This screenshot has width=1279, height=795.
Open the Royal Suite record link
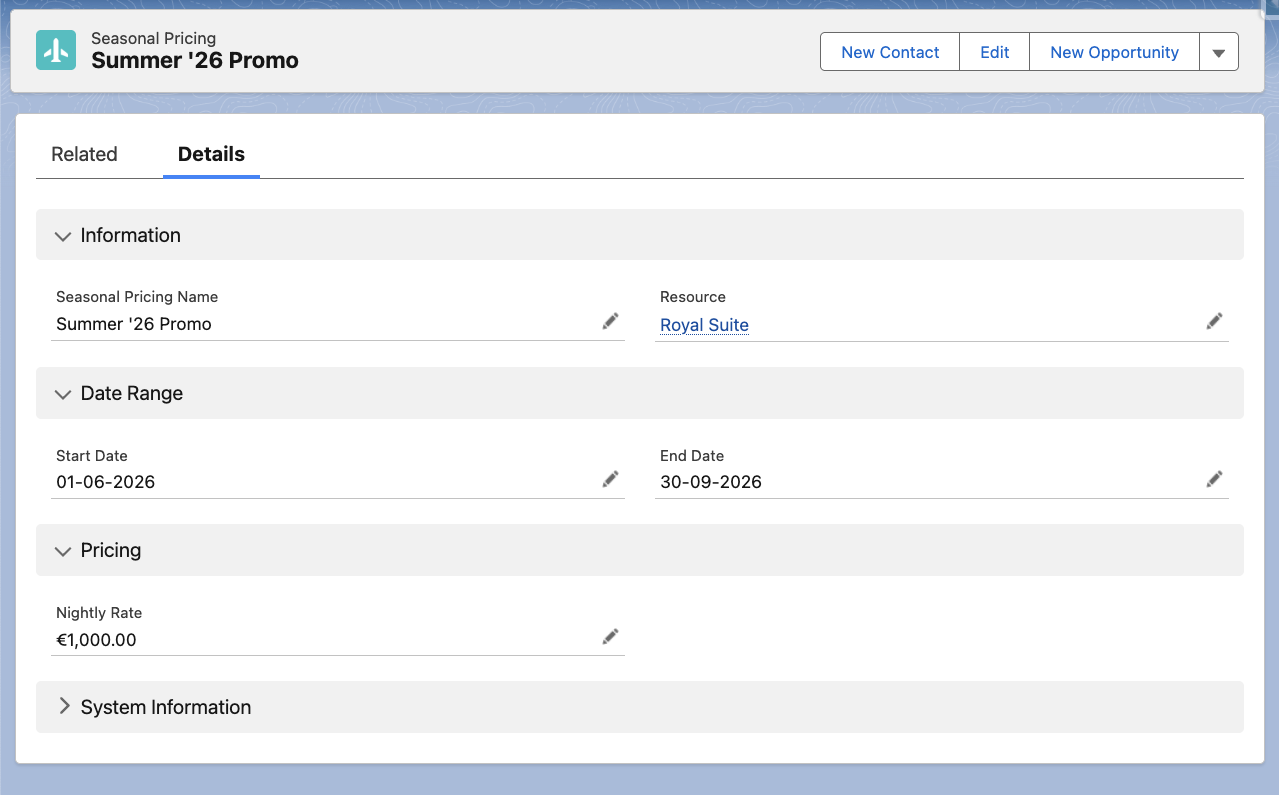point(703,324)
